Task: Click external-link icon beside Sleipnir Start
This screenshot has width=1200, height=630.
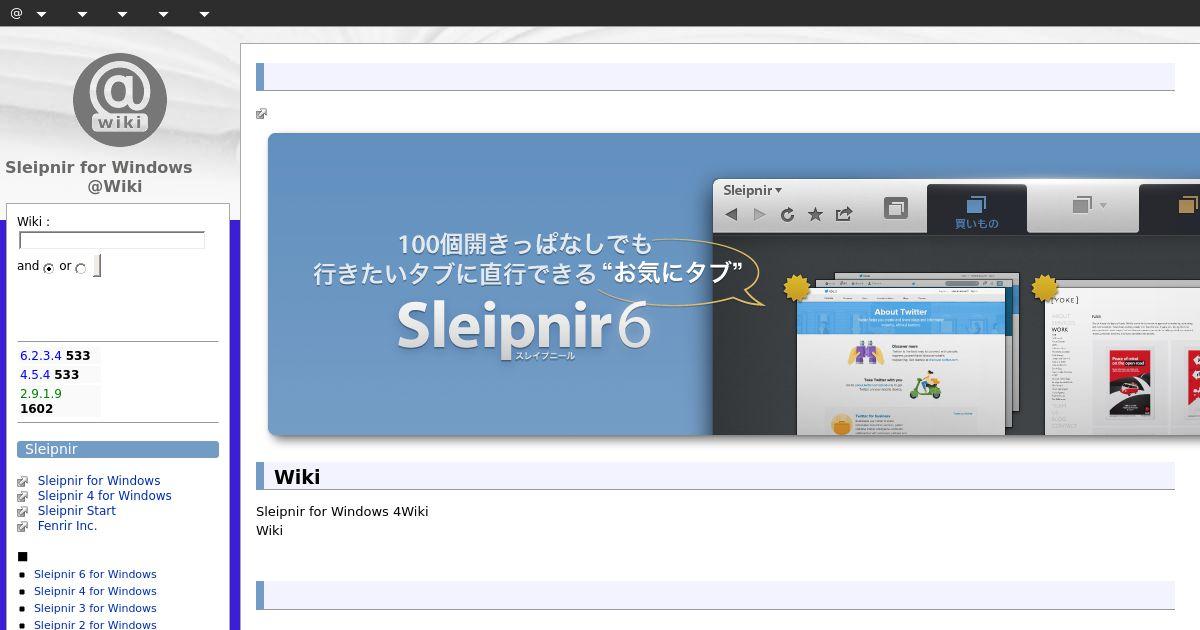Action: click(23, 512)
